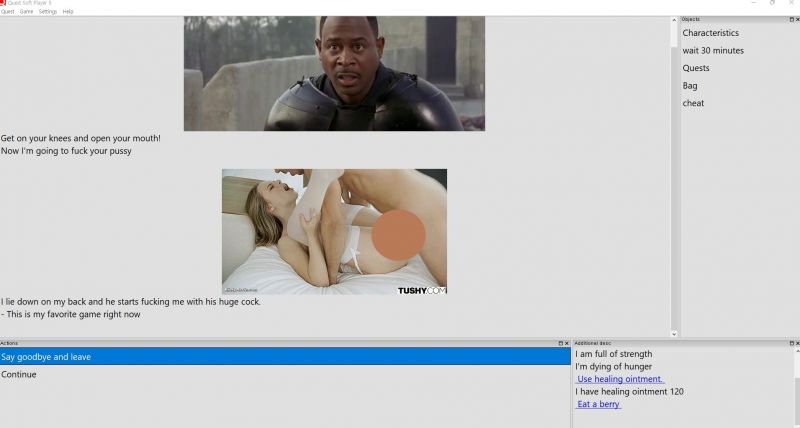Image resolution: width=800 pixels, height=428 pixels.
Task: Click the 'I have healing ointment 120' text
Action: [630, 391]
